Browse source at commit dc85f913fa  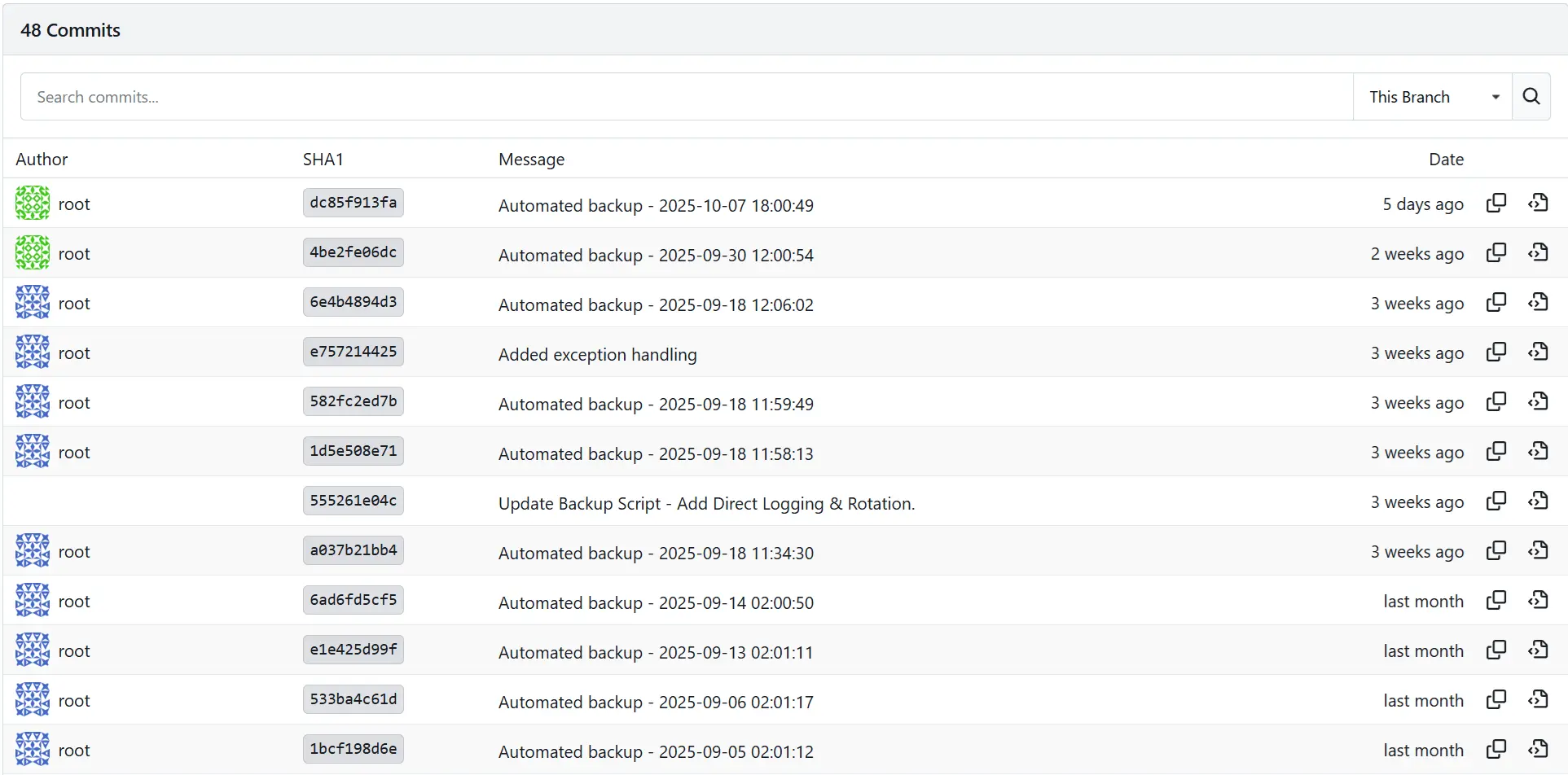point(1538,203)
